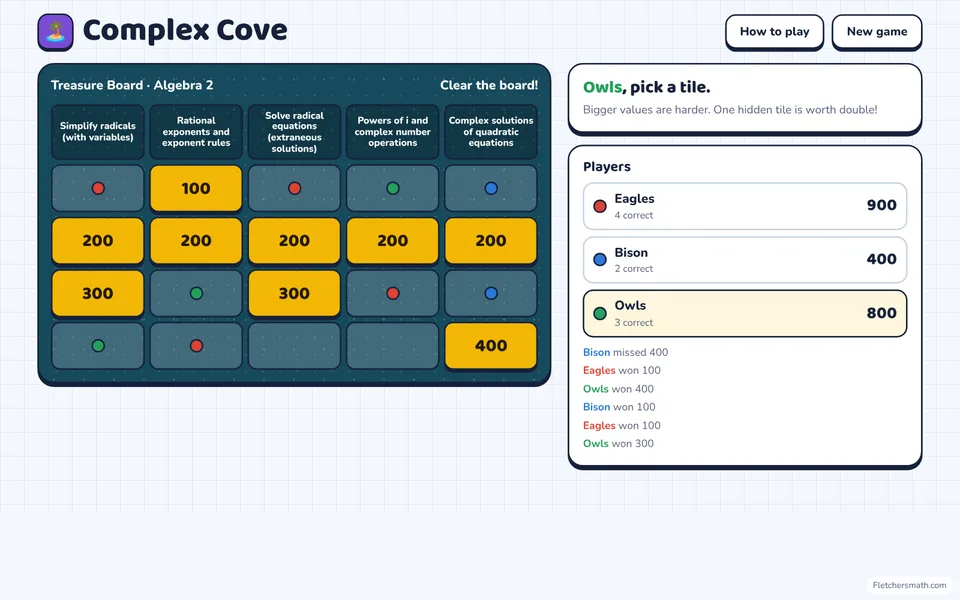Click the blue Bison team color dot
The width and height of the screenshot is (960, 600).
(x=600, y=260)
